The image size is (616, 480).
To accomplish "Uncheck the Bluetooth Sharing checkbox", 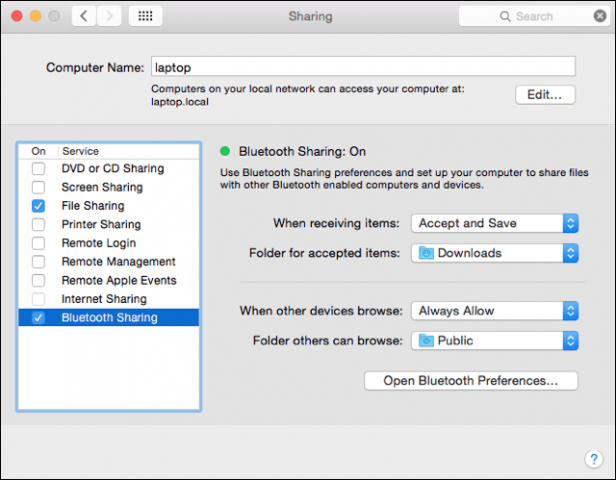I will point(38,317).
